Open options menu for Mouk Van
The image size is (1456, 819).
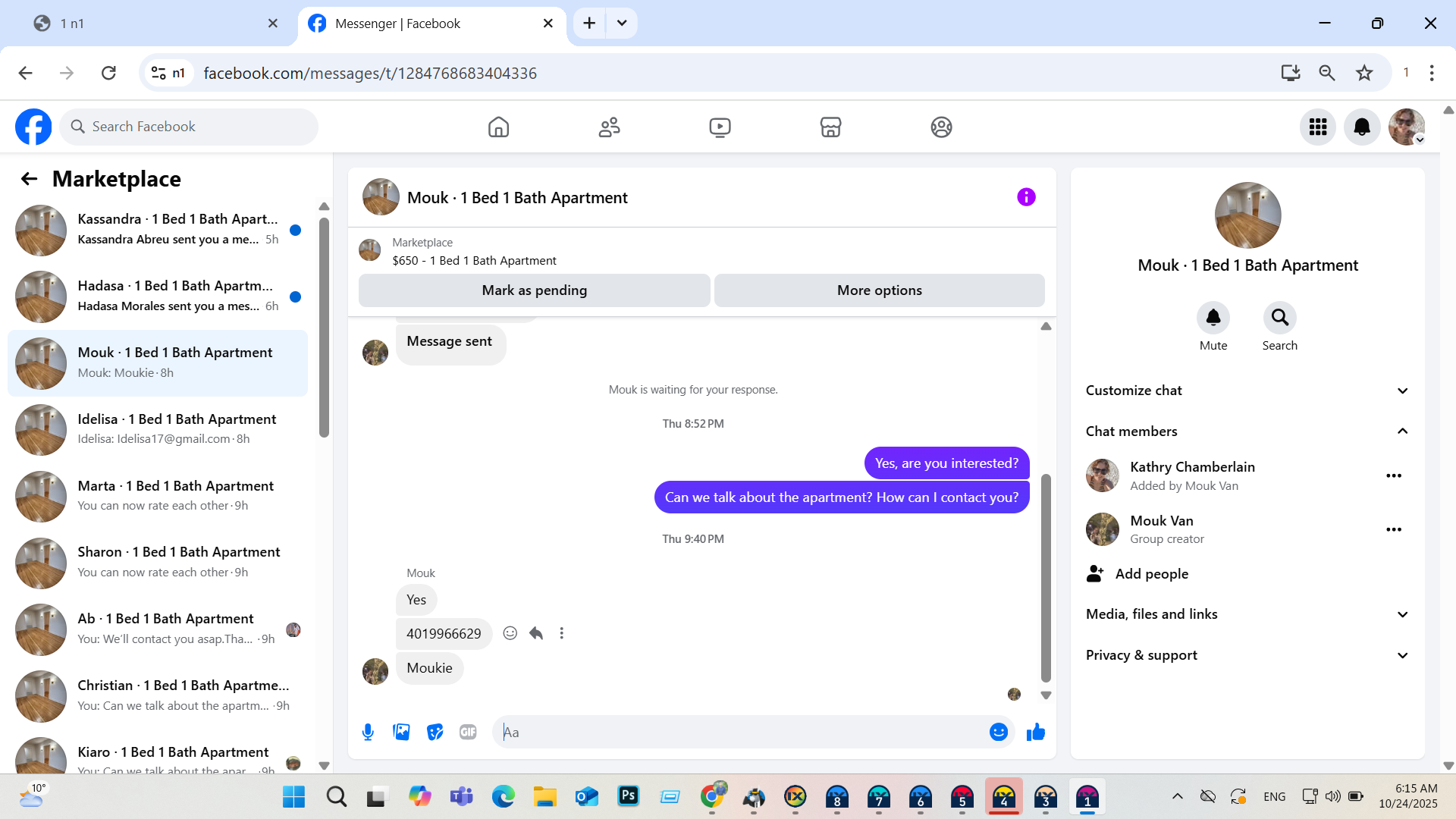(x=1394, y=529)
